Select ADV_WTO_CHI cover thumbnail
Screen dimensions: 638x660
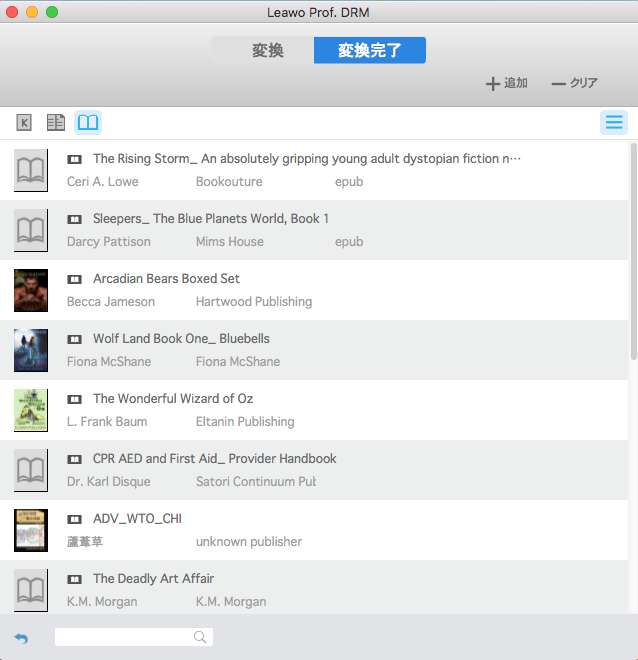pos(31,530)
